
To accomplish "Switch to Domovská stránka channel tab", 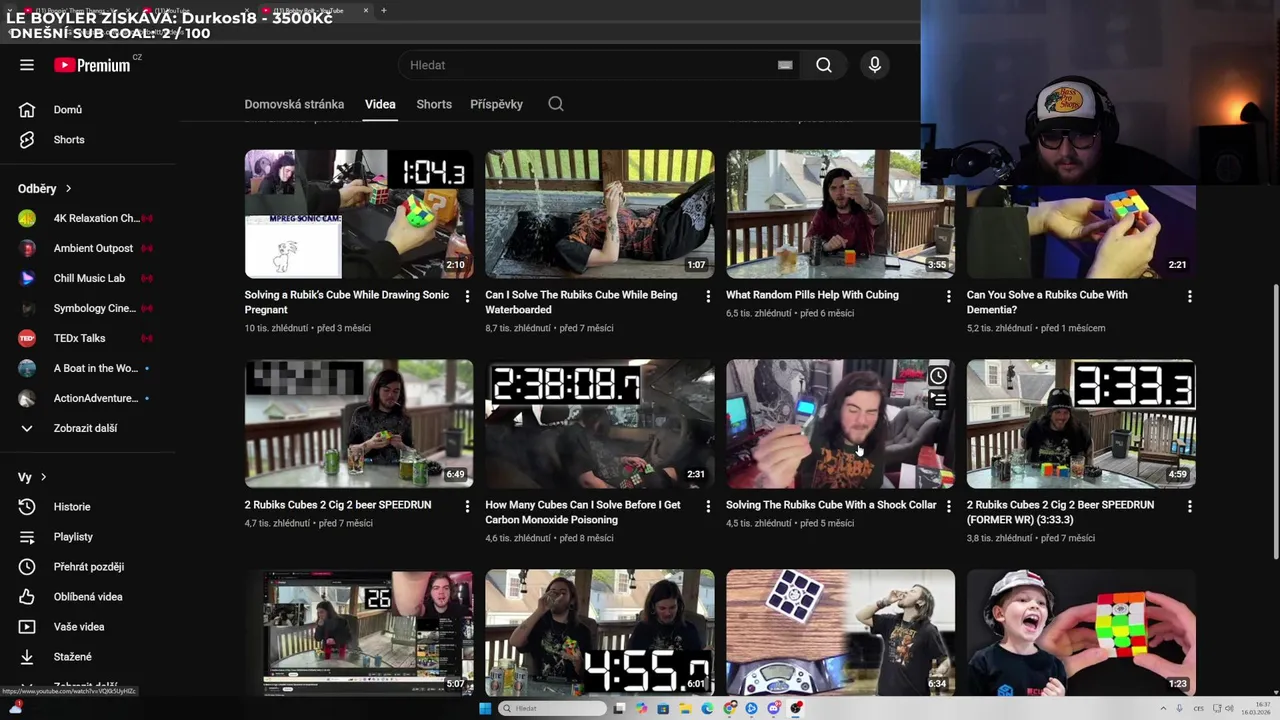I will click(294, 104).
